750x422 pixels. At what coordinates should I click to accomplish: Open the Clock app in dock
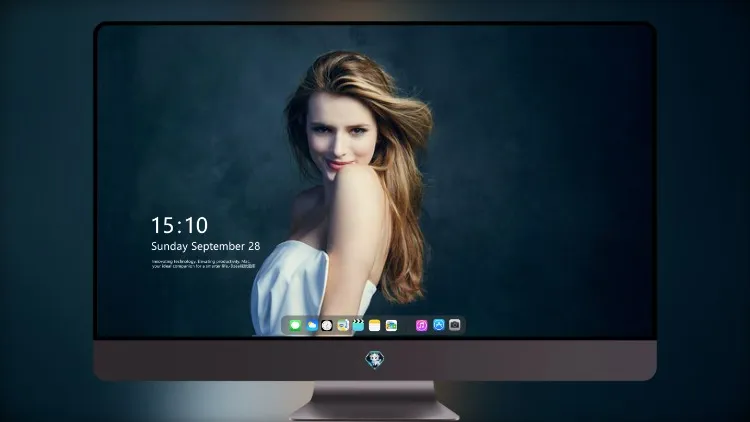(327, 325)
